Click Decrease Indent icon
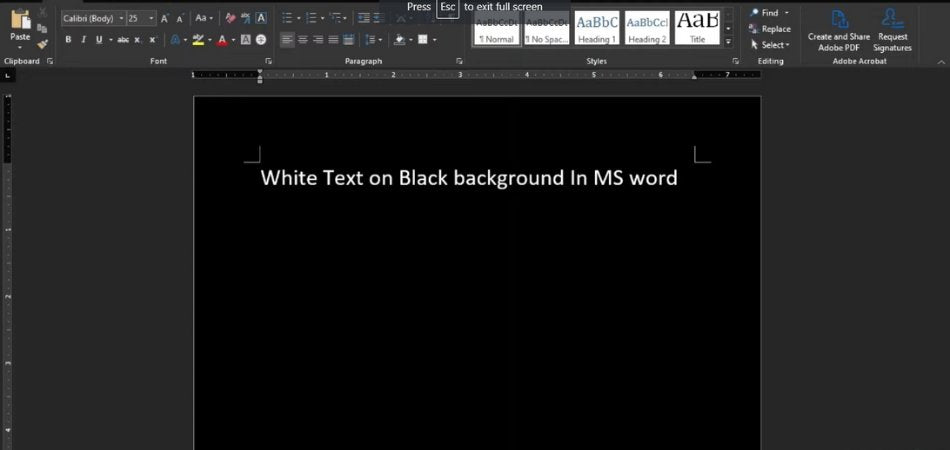Screen dimensions: 950x450 pyautogui.click(x=364, y=18)
